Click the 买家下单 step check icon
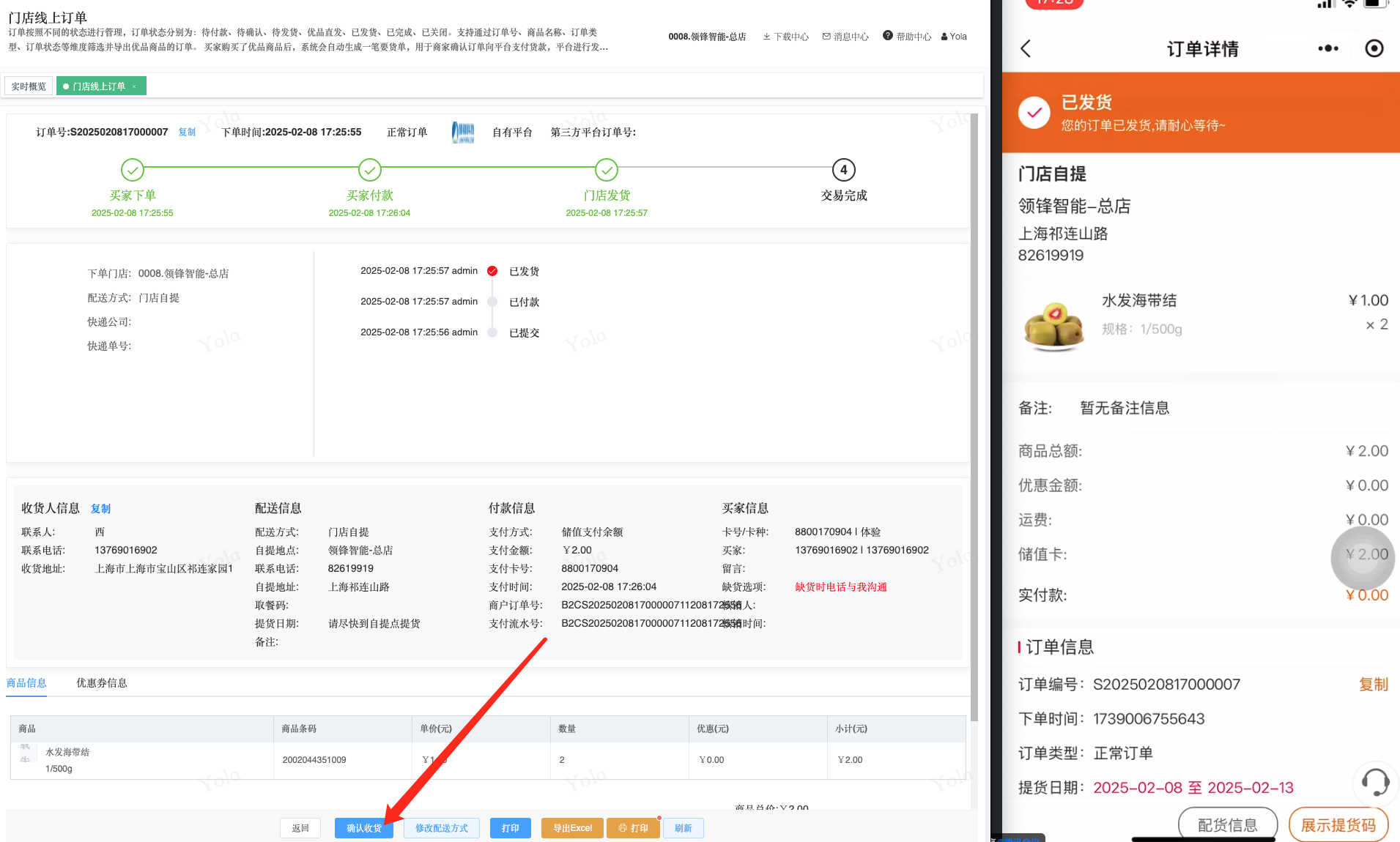This screenshot has height=842, width=1400. [133, 170]
